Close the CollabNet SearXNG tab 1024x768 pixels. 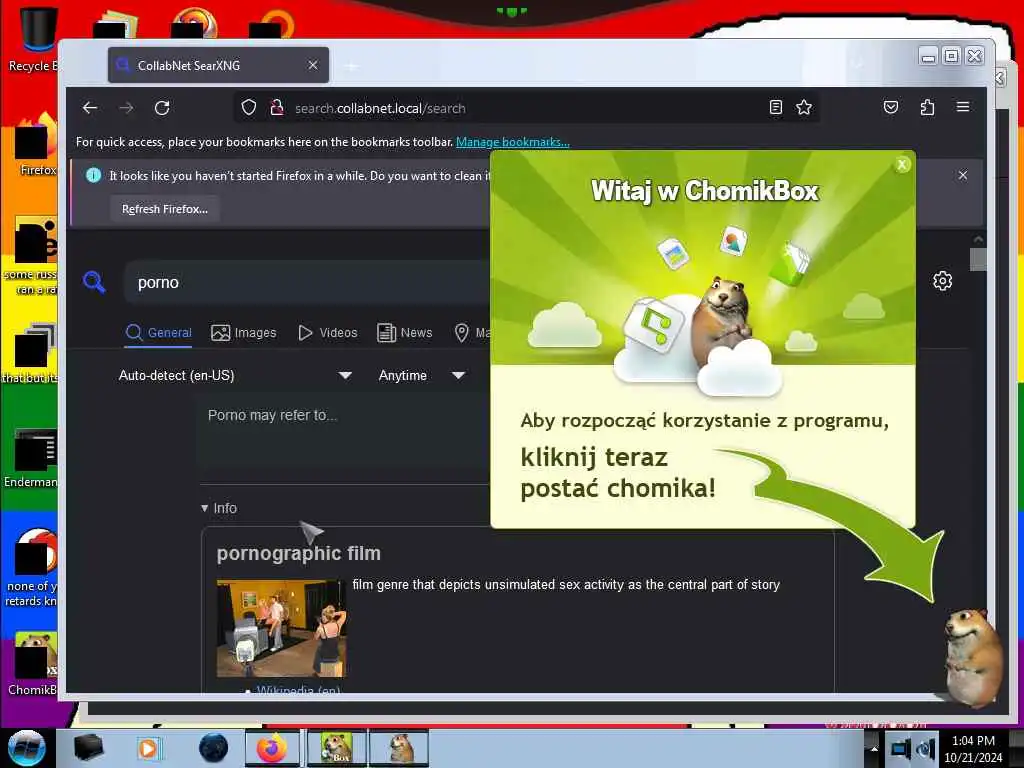[313, 65]
